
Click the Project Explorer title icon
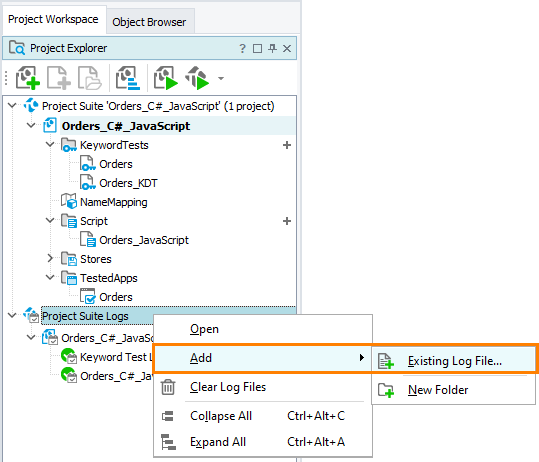17,48
